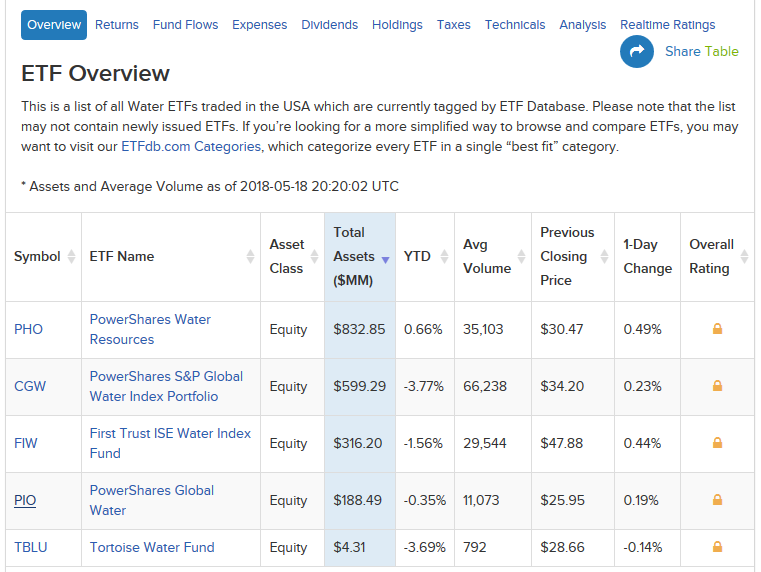Open the Dividends tab
This screenshot has height=572, width=761.
coord(329,25)
